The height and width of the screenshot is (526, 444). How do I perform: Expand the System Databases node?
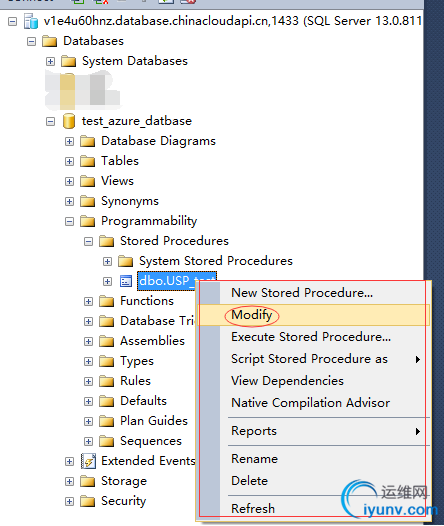click(x=50, y=61)
